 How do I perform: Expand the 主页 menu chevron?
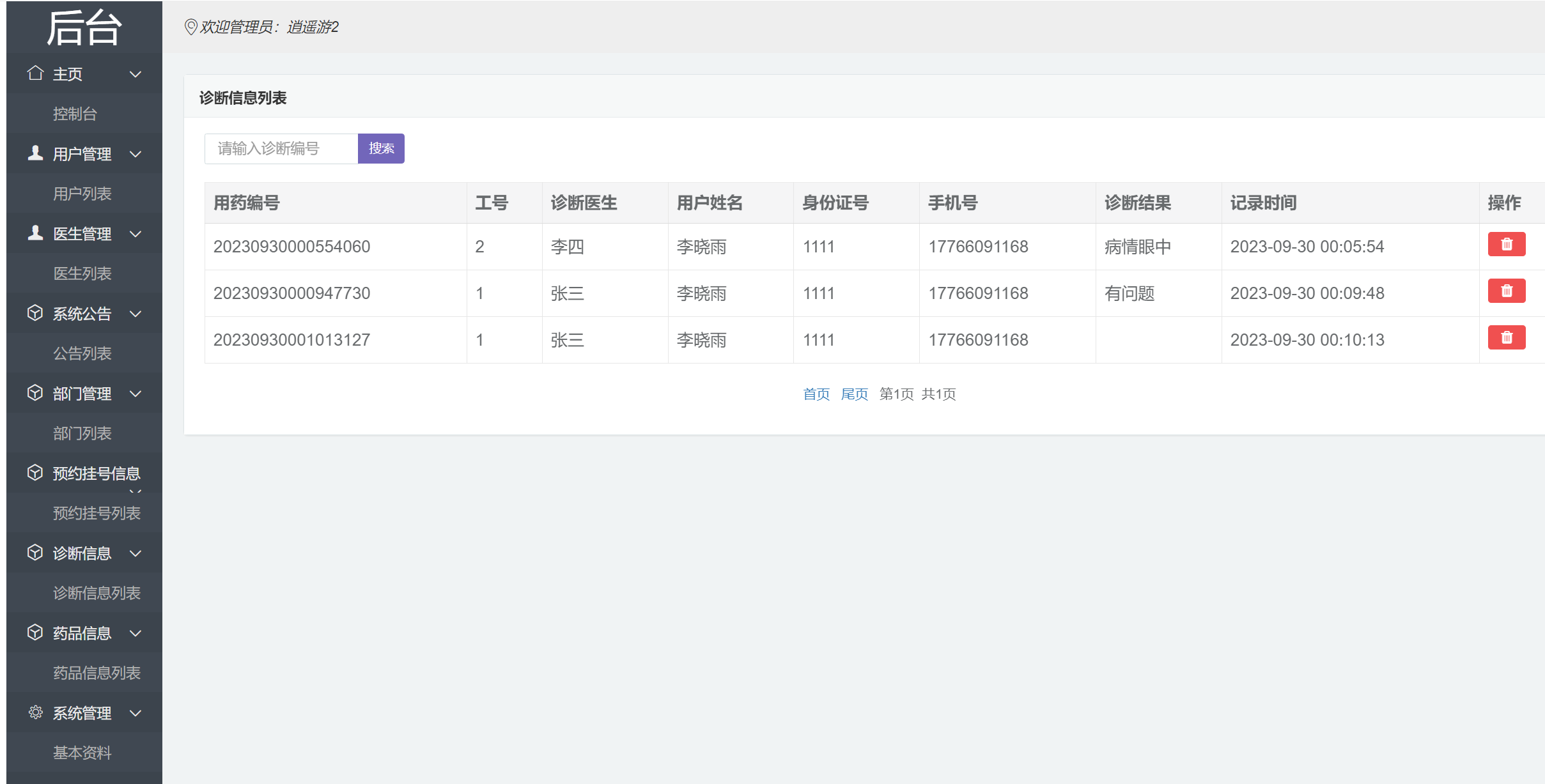click(x=135, y=74)
